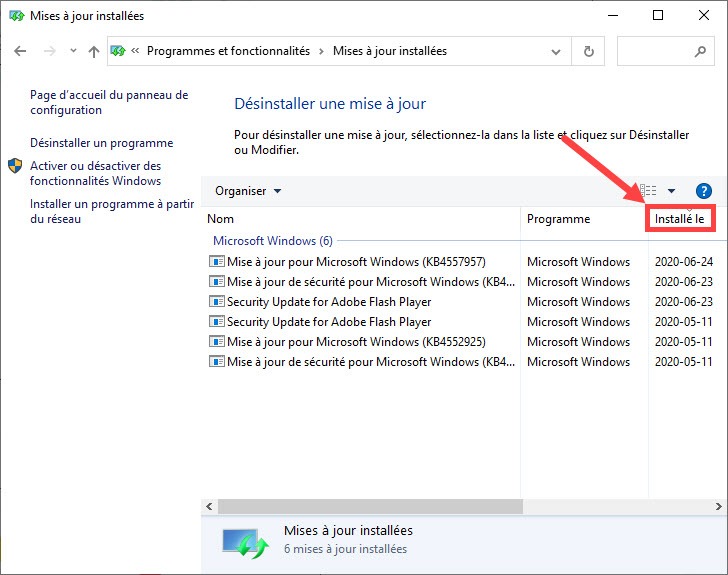
Task: Click icon of security update dated 2020-05-11
Action: (216, 361)
